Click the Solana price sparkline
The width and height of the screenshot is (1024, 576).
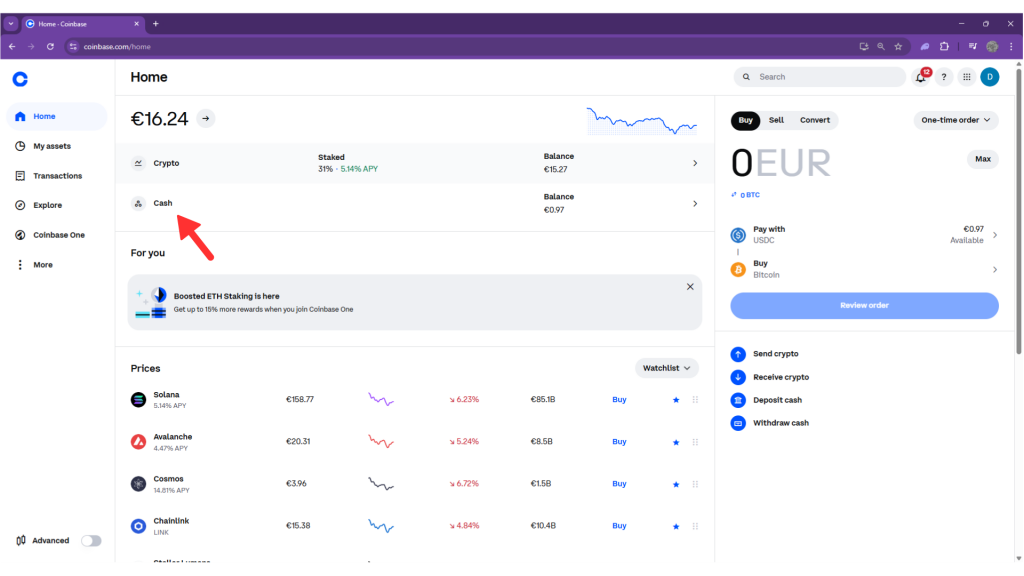pos(381,399)
